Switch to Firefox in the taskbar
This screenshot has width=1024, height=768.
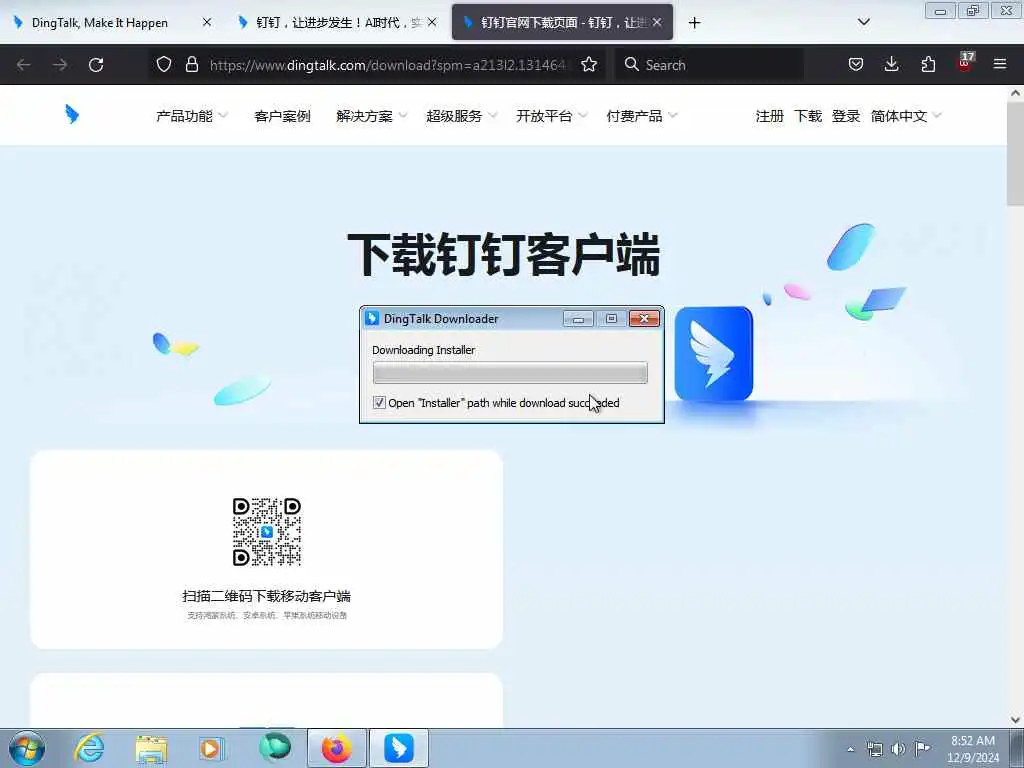pos(337,748)
